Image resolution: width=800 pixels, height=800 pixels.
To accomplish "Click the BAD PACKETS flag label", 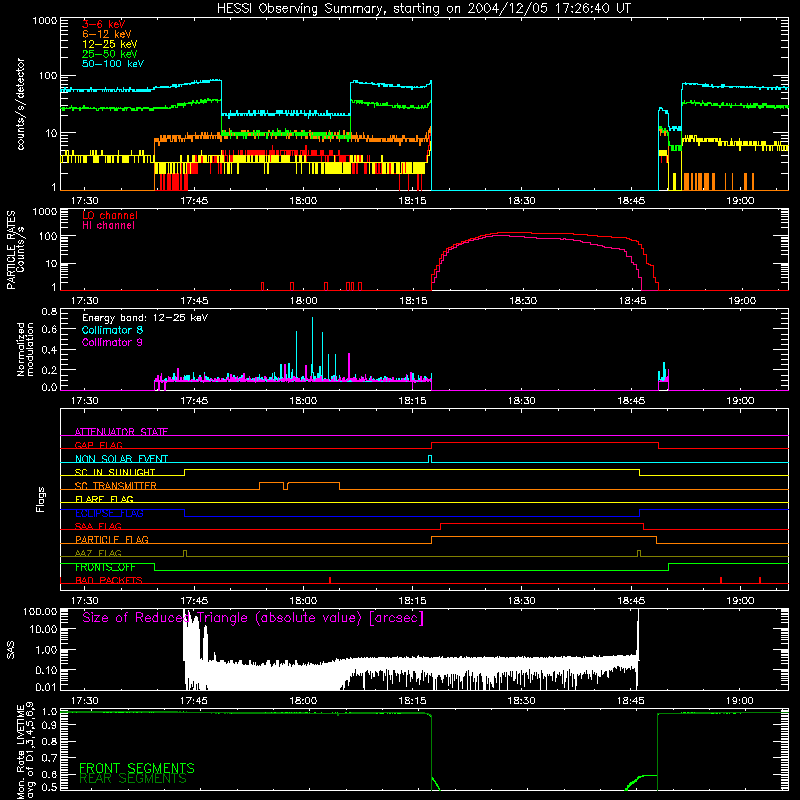I will point(109,580).
